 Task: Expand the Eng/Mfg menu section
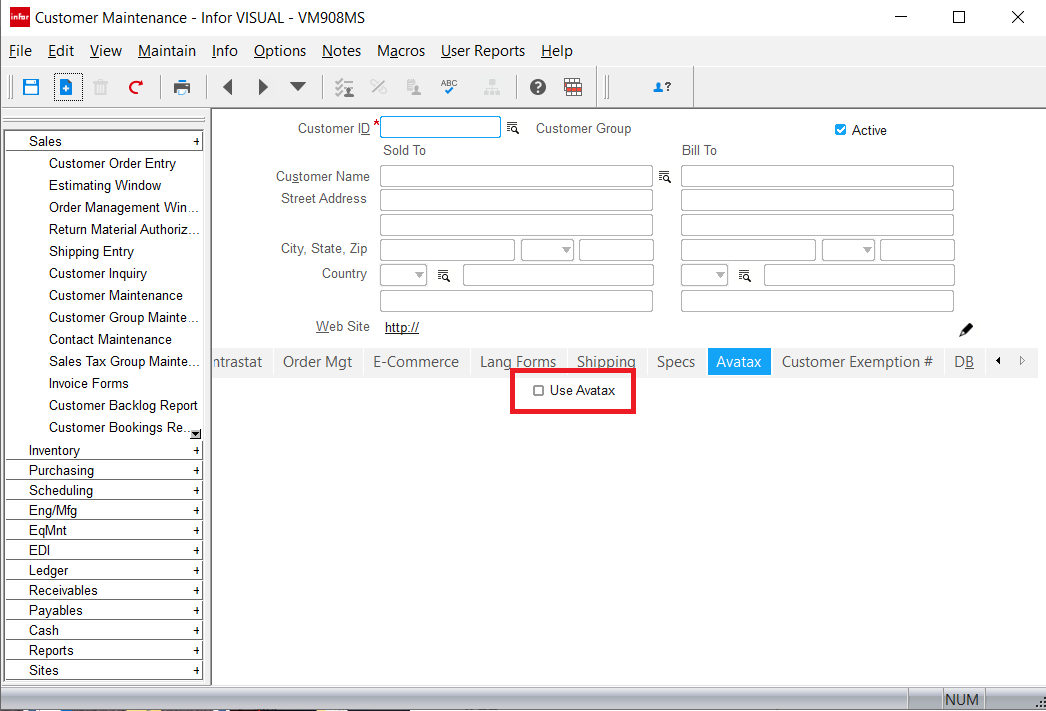pyautogui.click(x=196, y=510)
